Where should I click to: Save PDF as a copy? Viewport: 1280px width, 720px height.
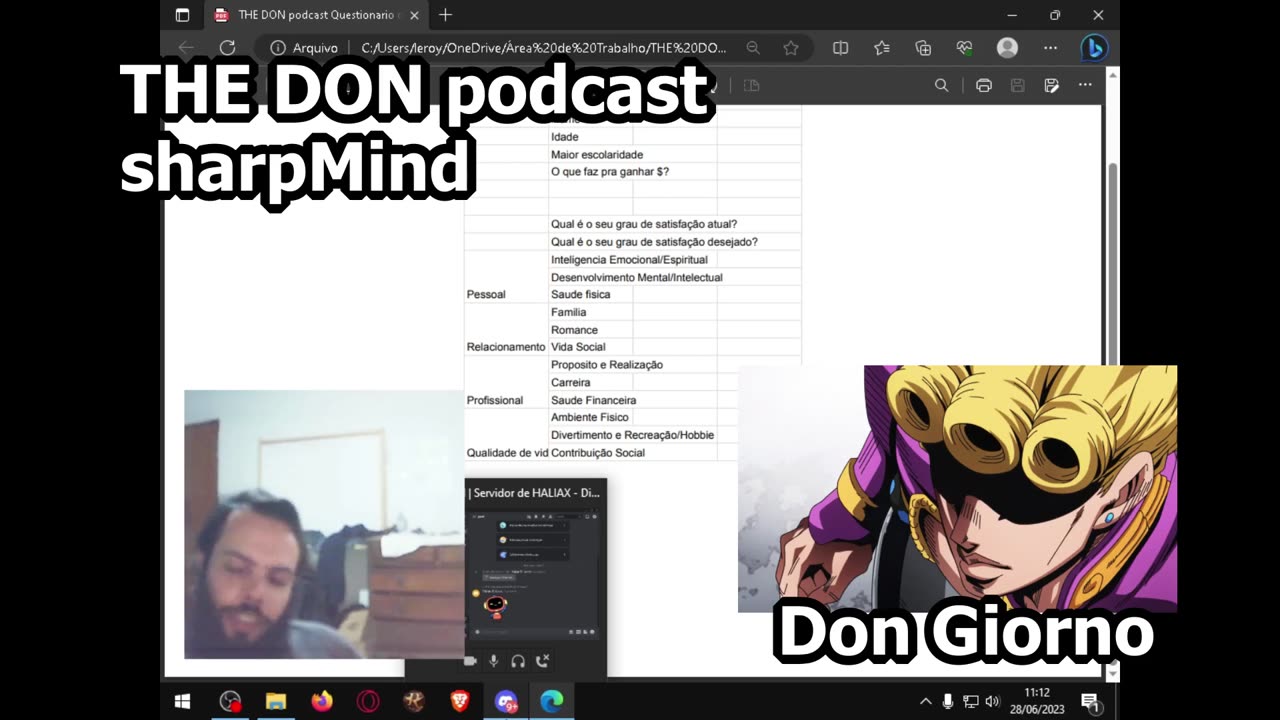coord(1051,85)
